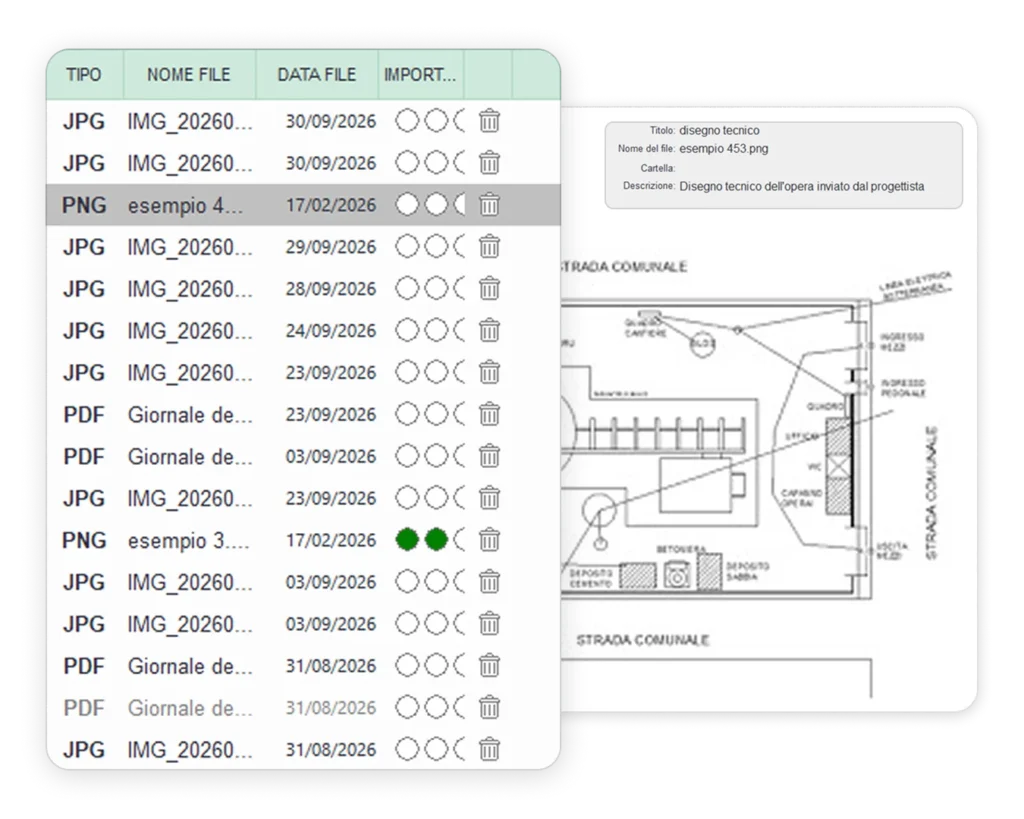Click trash icon for JPG dated 29/09/2026
The image size is (1024, 819).
coord(489,247)
